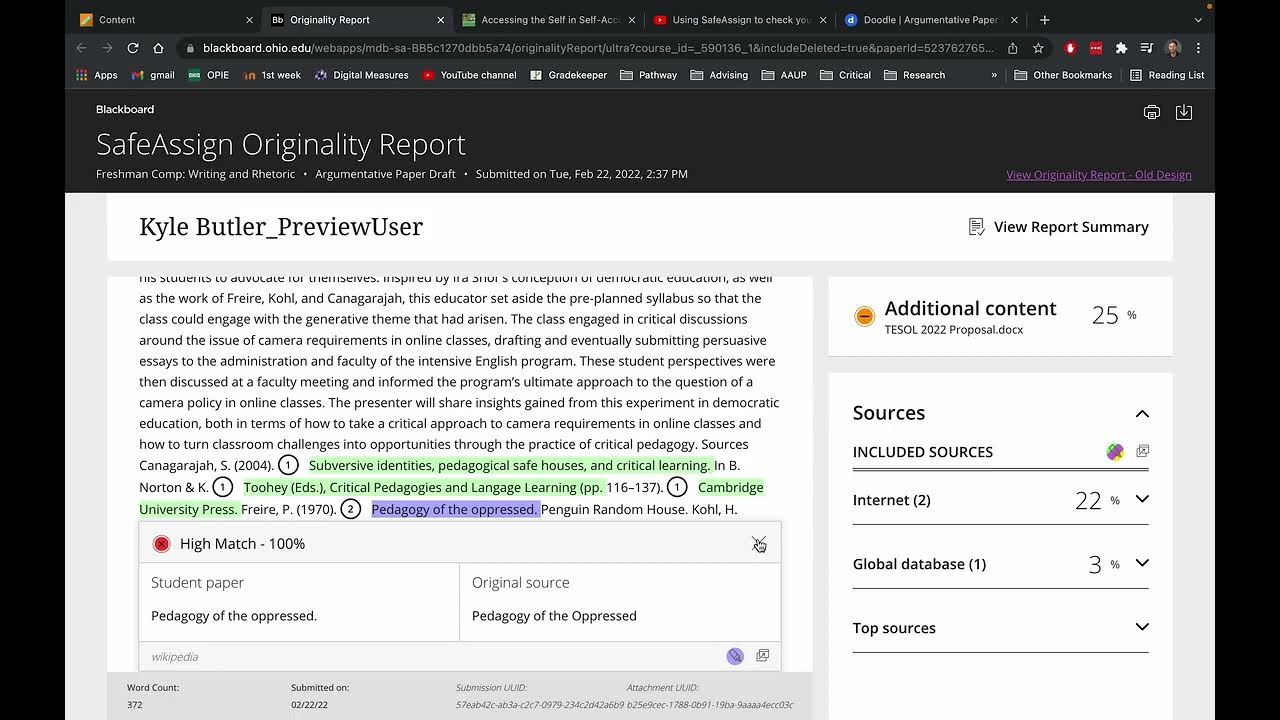Open wikipedia source in new window
The height and width of the screenshot is (720, 1280).
coord(763,656)
